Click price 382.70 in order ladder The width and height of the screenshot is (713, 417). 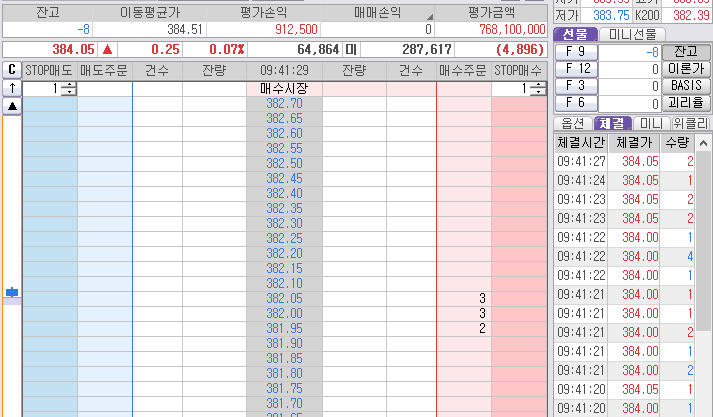coord(284,104)
